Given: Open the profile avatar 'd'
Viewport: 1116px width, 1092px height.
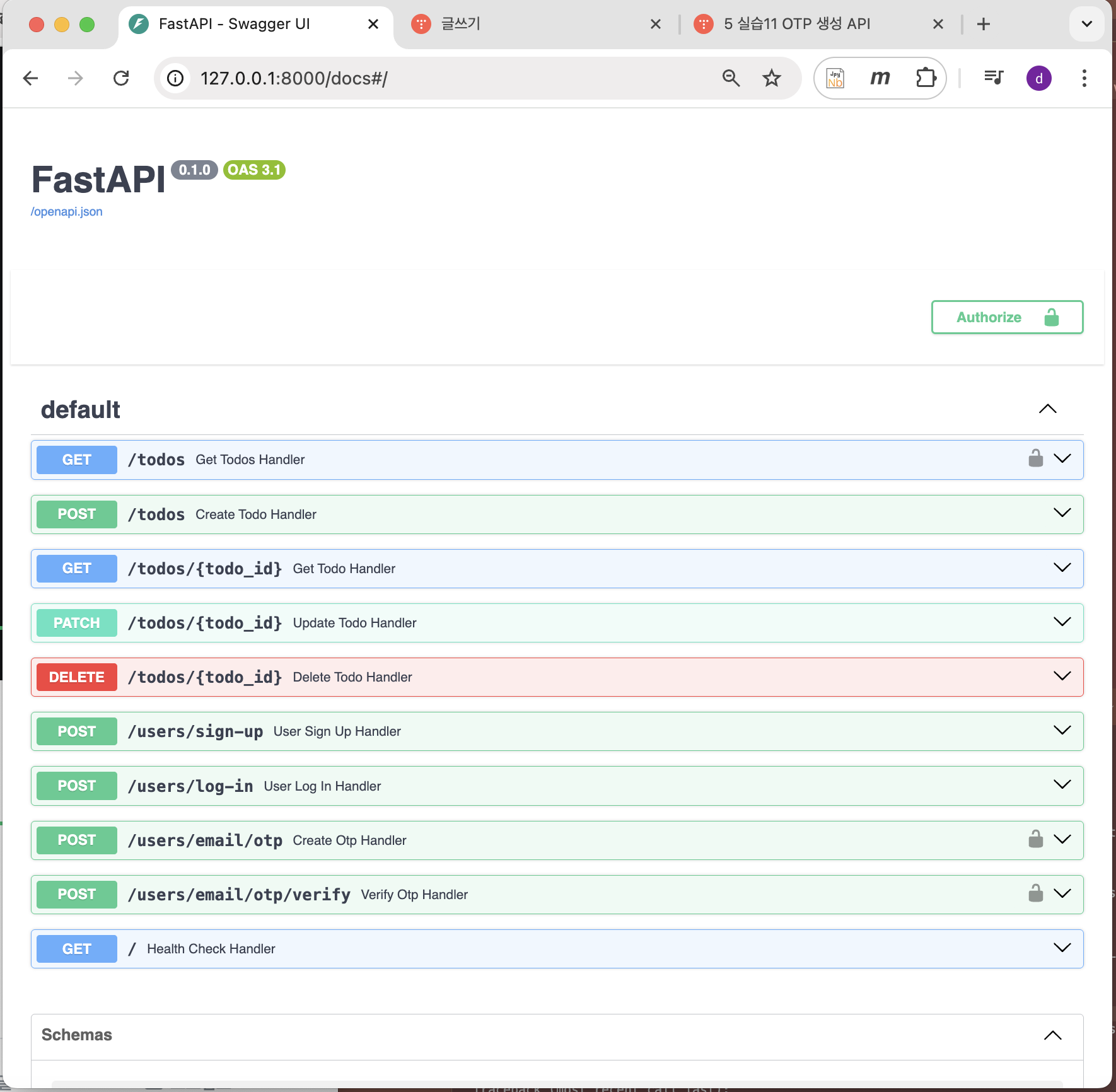Looking at the screenshot, I should [1039, 78].
